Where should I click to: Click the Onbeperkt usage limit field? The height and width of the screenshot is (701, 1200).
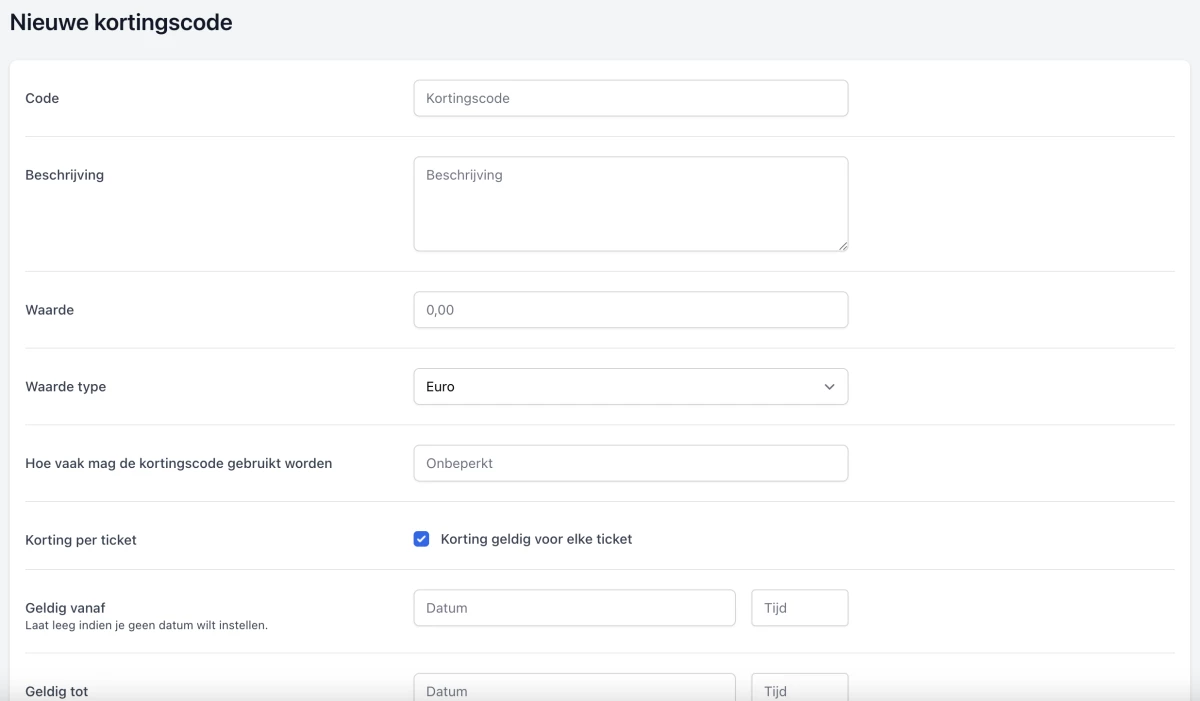point(631,463)
